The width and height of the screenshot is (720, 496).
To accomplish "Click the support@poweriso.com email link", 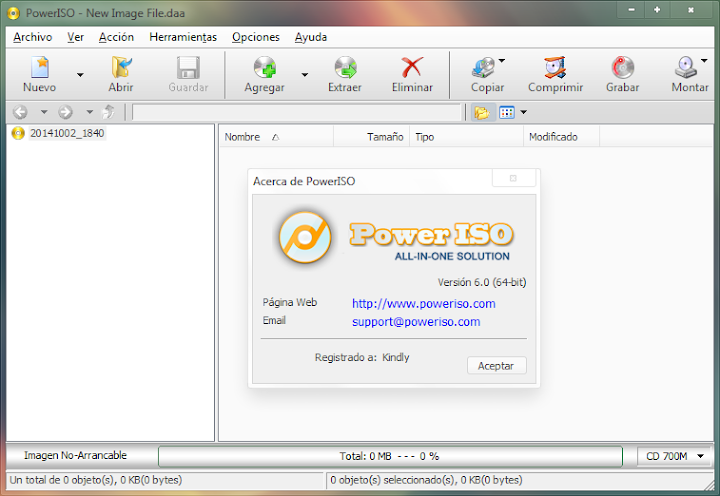I will pyautogui.click(x=416, y=321).
